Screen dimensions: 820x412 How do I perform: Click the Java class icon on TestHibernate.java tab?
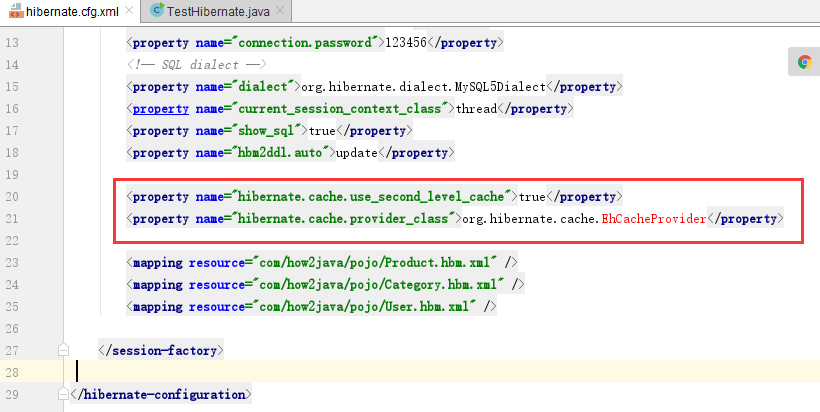click(x=156, y=10)
